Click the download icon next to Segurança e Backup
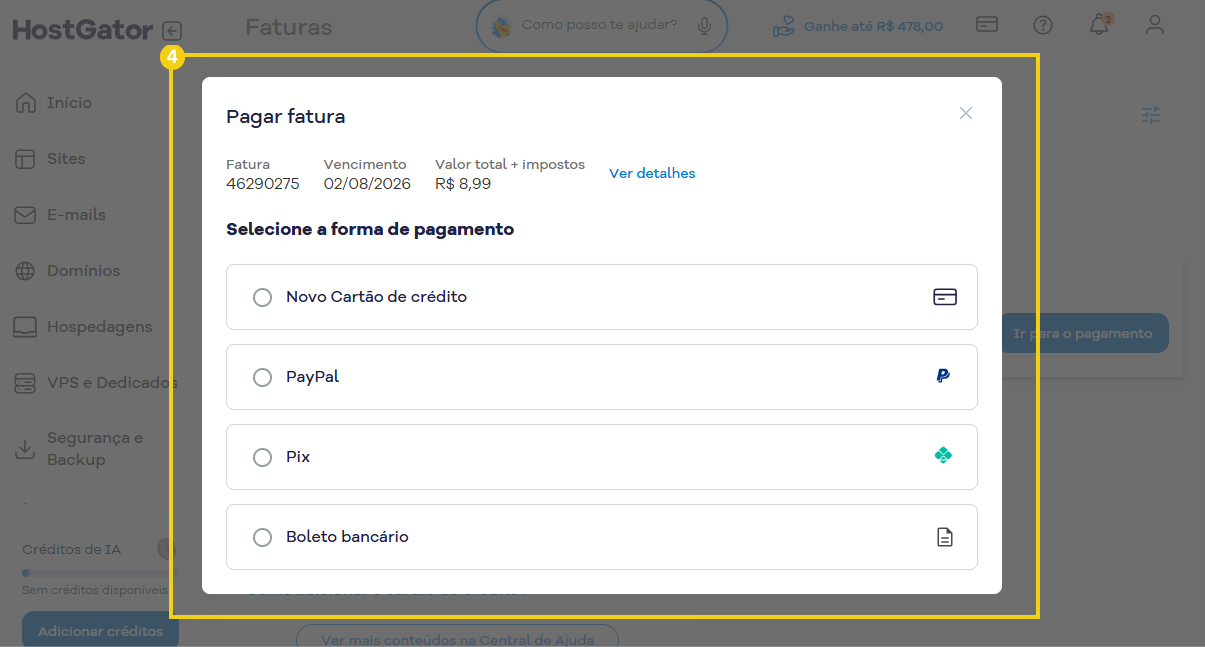The width and height of the screenshot is (1205, 647). 25,449
